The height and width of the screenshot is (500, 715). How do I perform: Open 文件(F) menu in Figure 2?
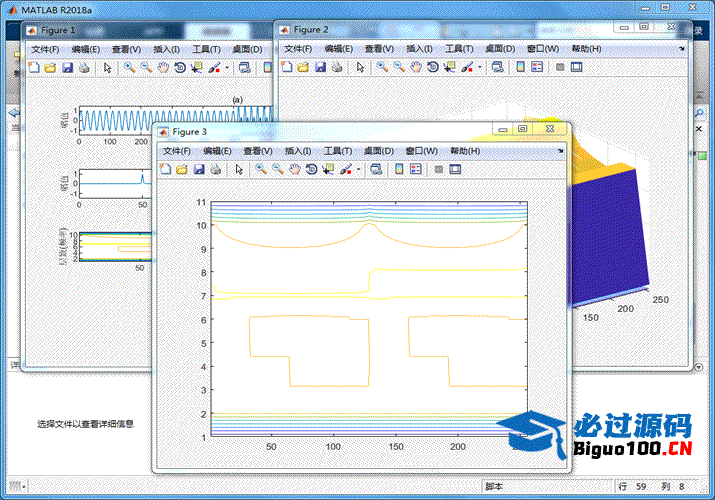coord(298,49)
